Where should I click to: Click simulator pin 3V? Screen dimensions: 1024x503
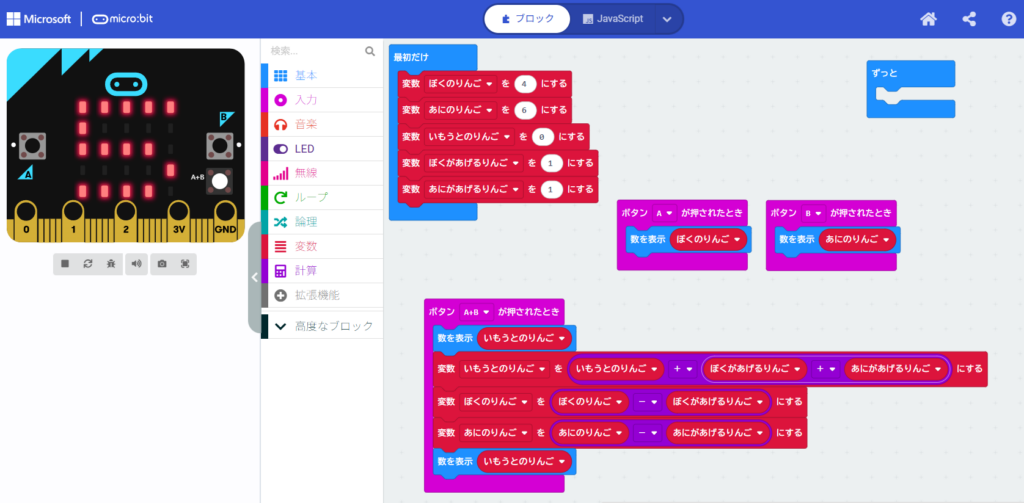click(178, 222)
